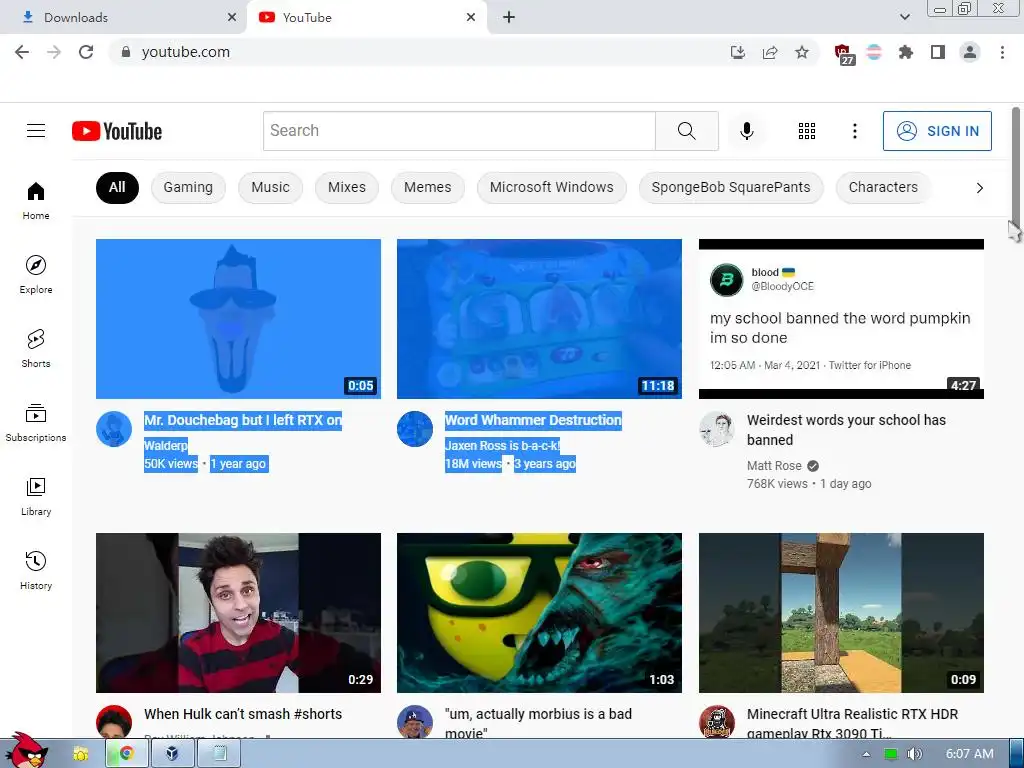Open the Matt Rose channel name link
1024x768 pixels.
pos(774,466)
